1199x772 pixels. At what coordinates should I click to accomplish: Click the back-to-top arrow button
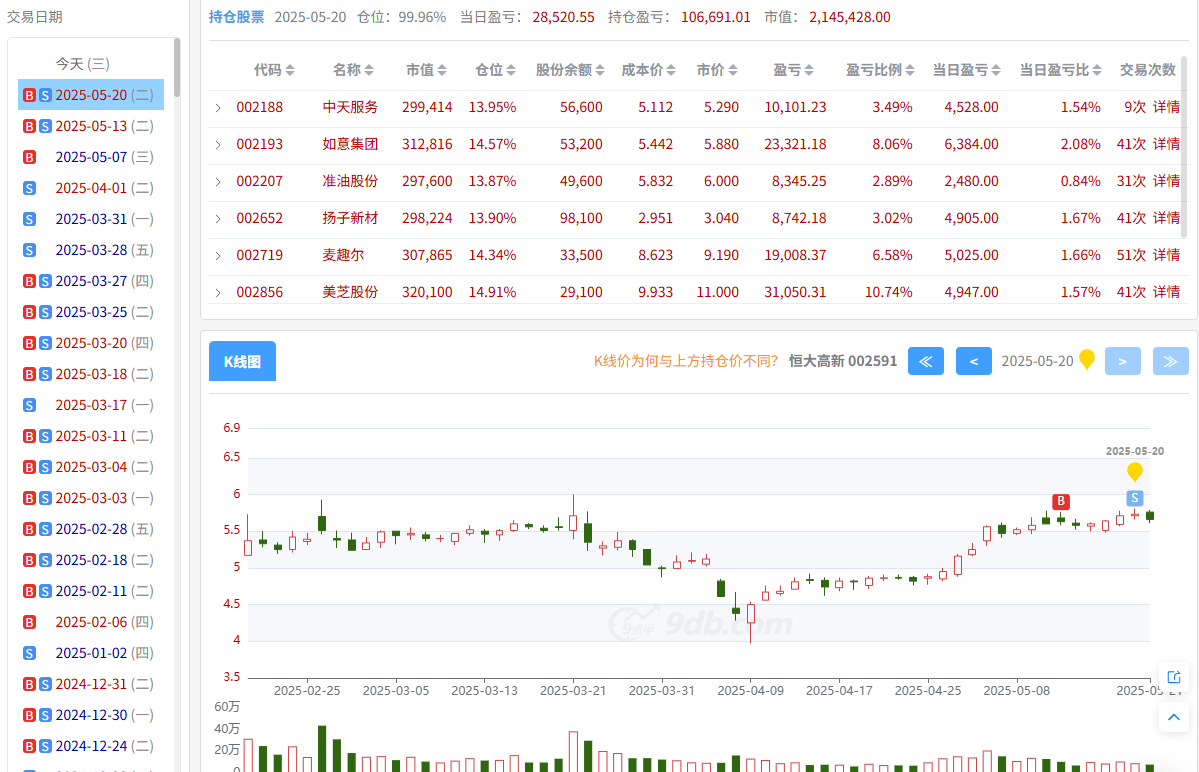pyautogui.click(x=1174, y=717)
